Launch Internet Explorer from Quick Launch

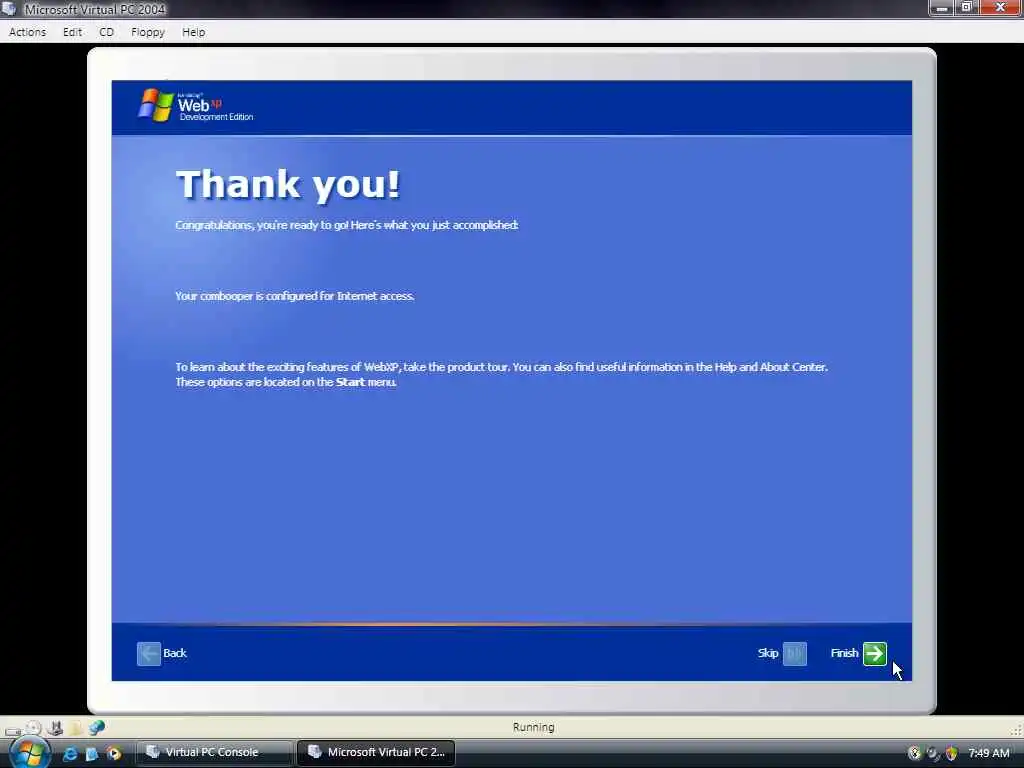point(69,754)
